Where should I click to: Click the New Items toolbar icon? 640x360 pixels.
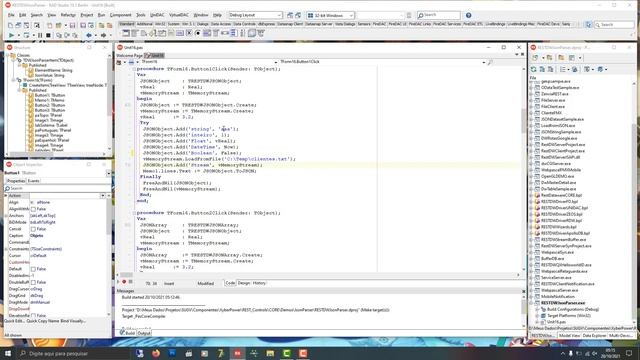[x=49, y=25]
